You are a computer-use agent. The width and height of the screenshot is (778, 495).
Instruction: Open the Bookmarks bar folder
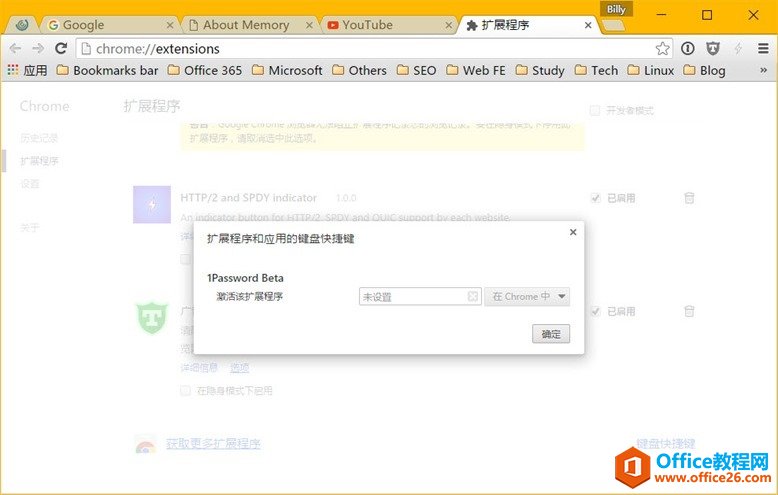pos(107,70)
